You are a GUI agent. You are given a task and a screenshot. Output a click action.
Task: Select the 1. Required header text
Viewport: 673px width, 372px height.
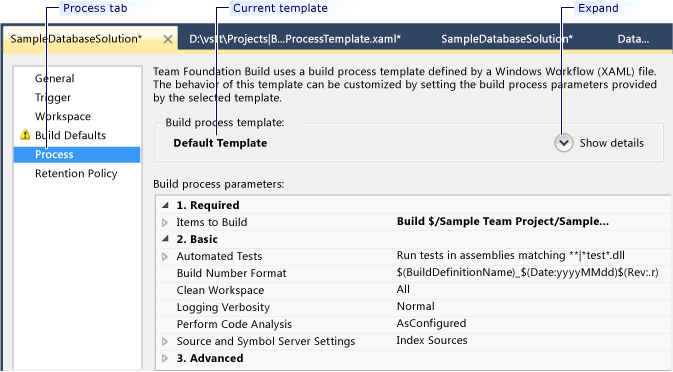point(208,205)
